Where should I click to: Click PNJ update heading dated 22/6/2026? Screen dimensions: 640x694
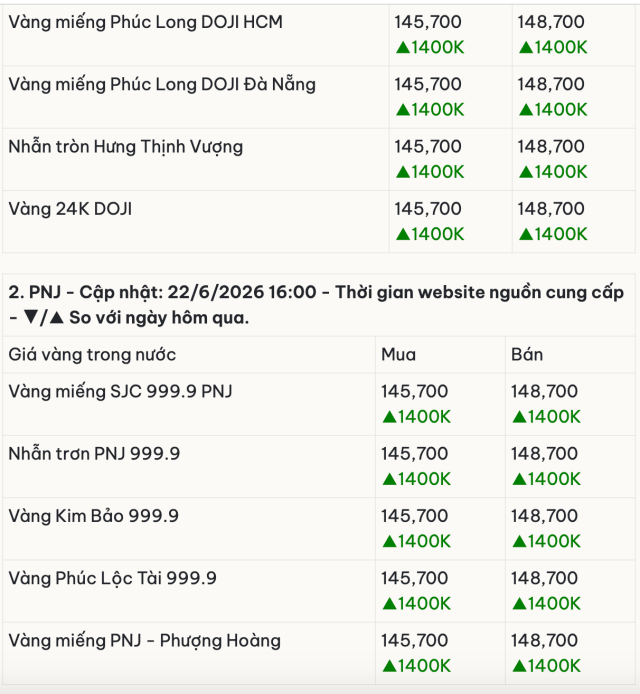click(x=316, y=305)
